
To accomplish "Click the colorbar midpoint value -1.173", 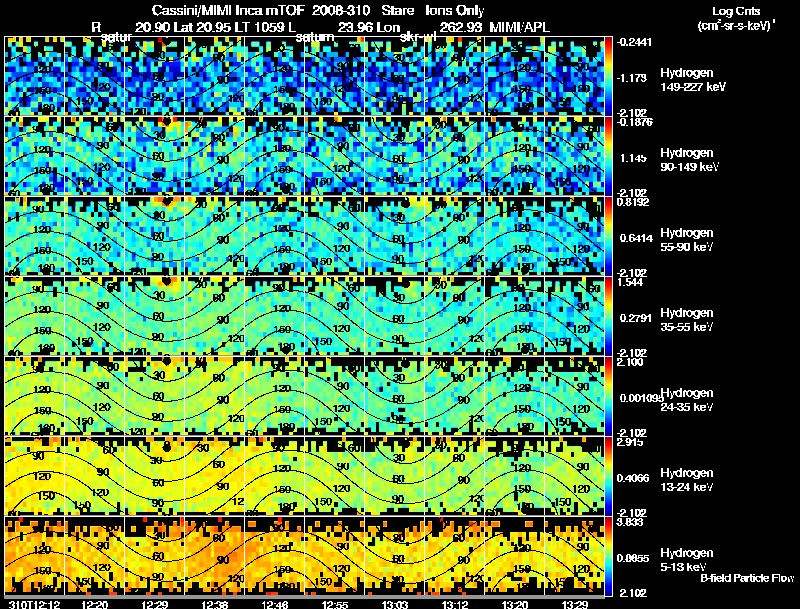I will 633,78.
